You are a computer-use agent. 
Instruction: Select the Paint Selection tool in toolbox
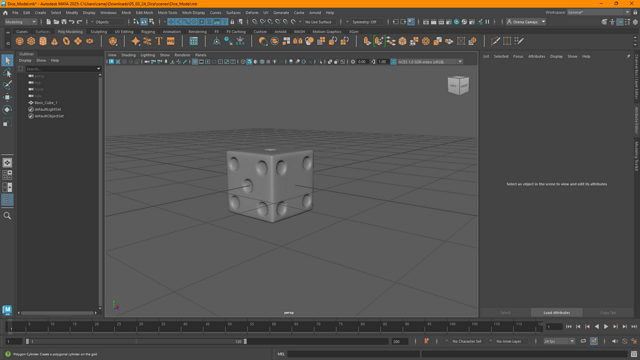click(7, 85)
